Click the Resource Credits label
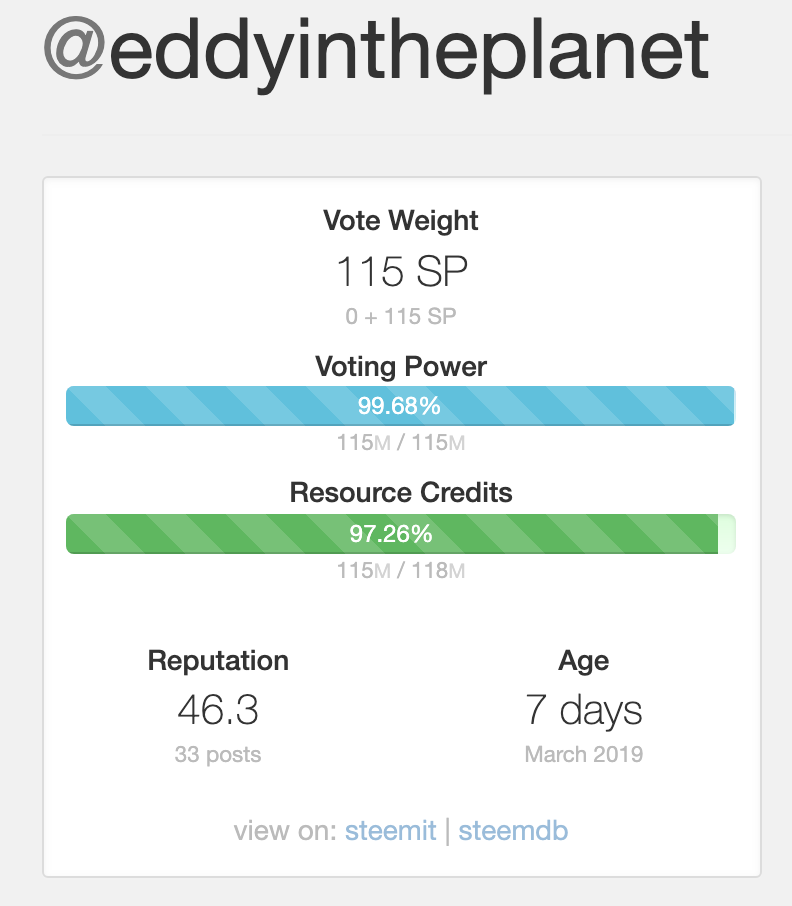The height and width of the screenshot is (906, 792). pos(401,493)
